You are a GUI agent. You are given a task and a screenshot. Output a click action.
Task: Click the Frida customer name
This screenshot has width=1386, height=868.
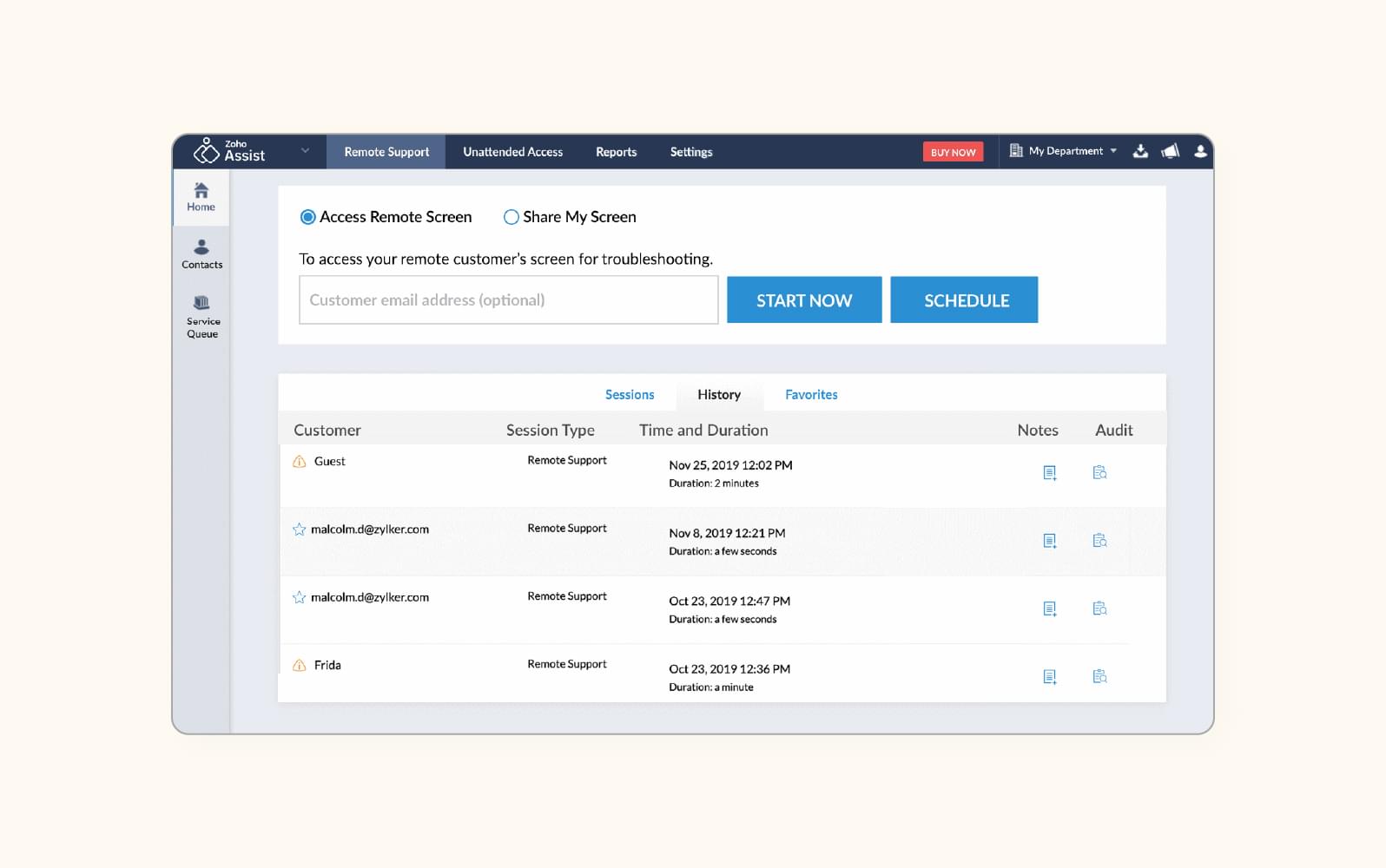click(x=327, y=665)
